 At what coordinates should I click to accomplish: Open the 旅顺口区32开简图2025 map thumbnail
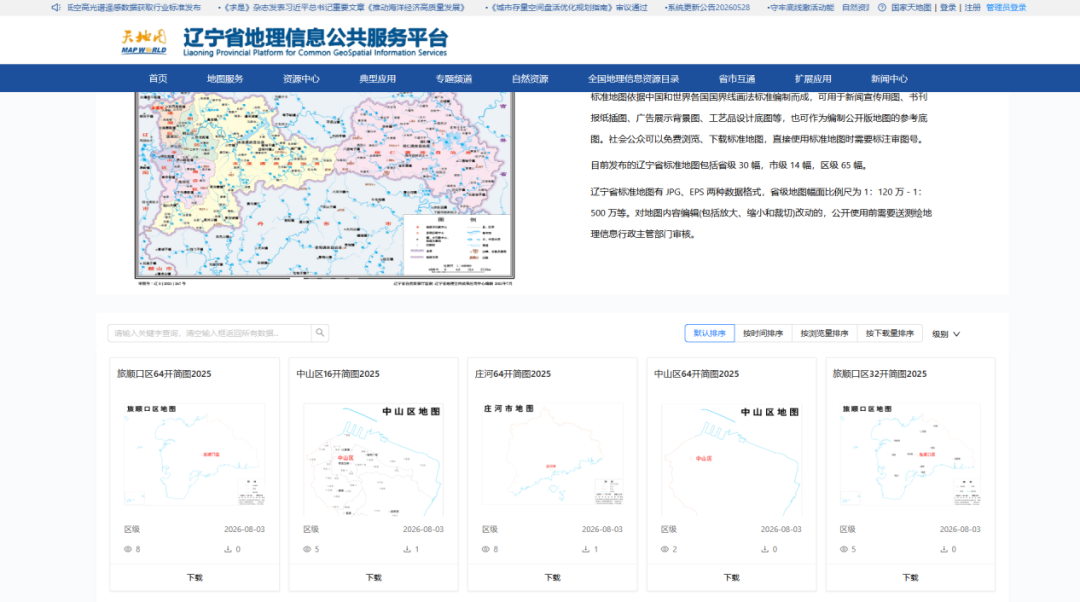(911, 455)
